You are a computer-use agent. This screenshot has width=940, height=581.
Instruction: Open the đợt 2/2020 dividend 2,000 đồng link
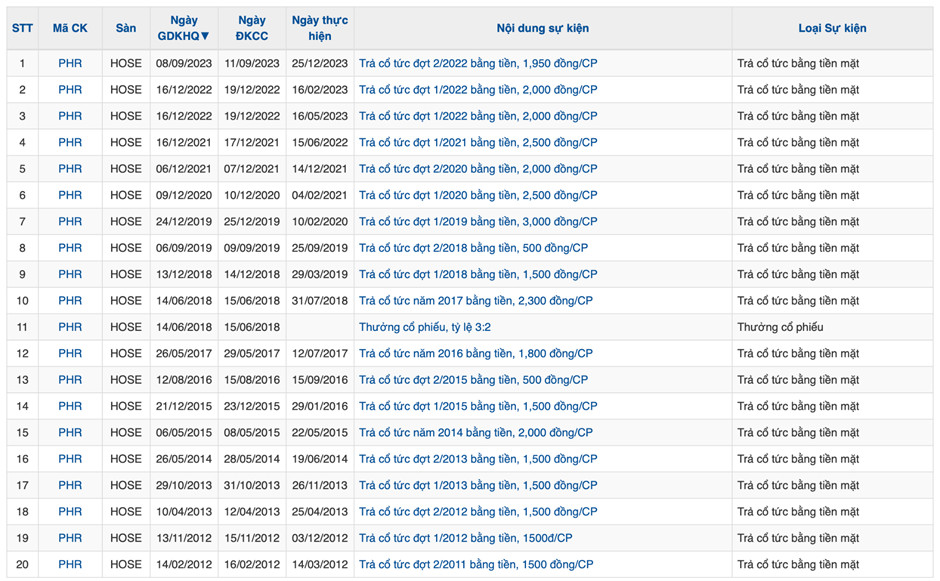click(x=478, y=169)
